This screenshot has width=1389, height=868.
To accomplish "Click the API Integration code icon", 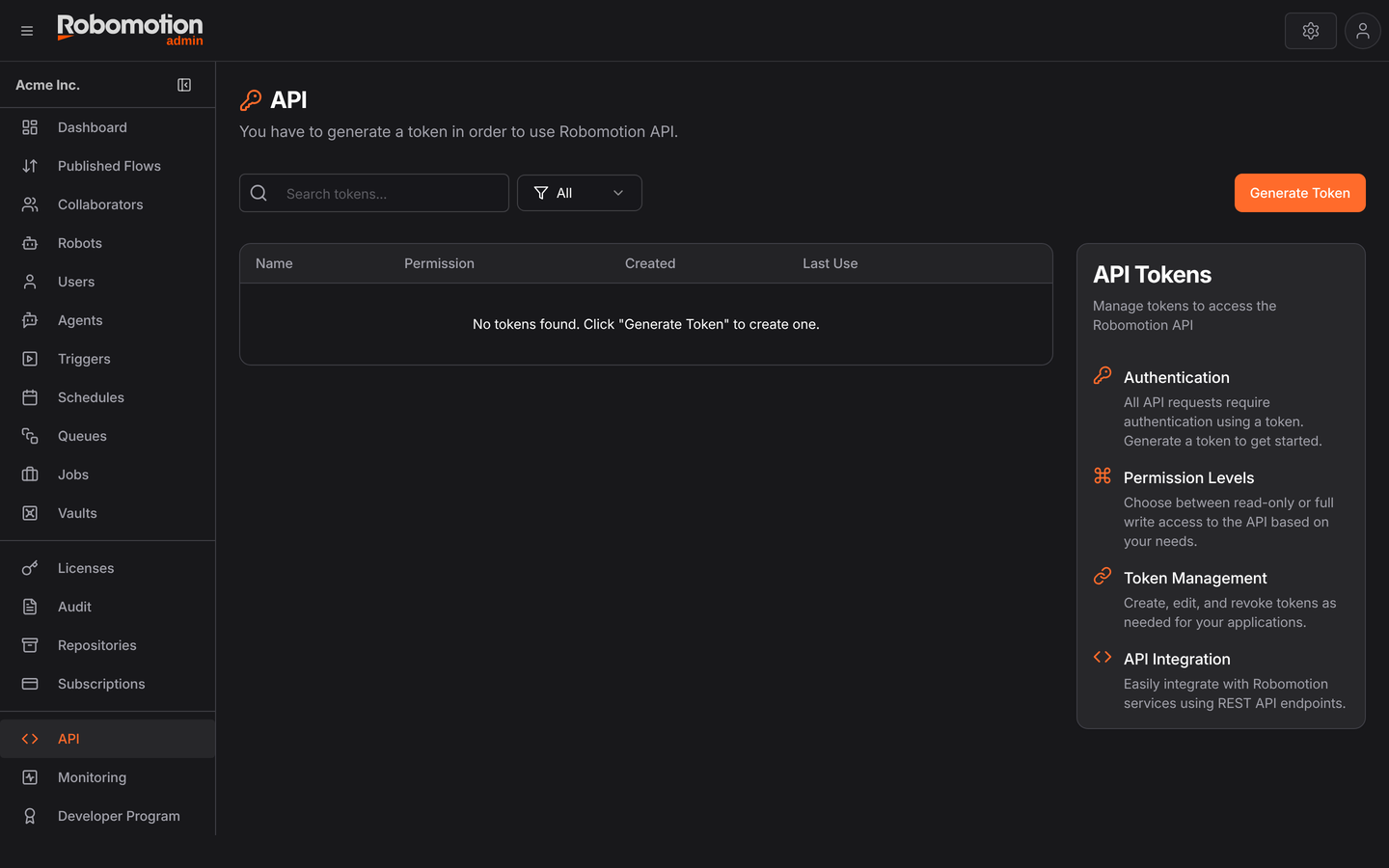I will pyautogui.click(x=1103, y=657).
